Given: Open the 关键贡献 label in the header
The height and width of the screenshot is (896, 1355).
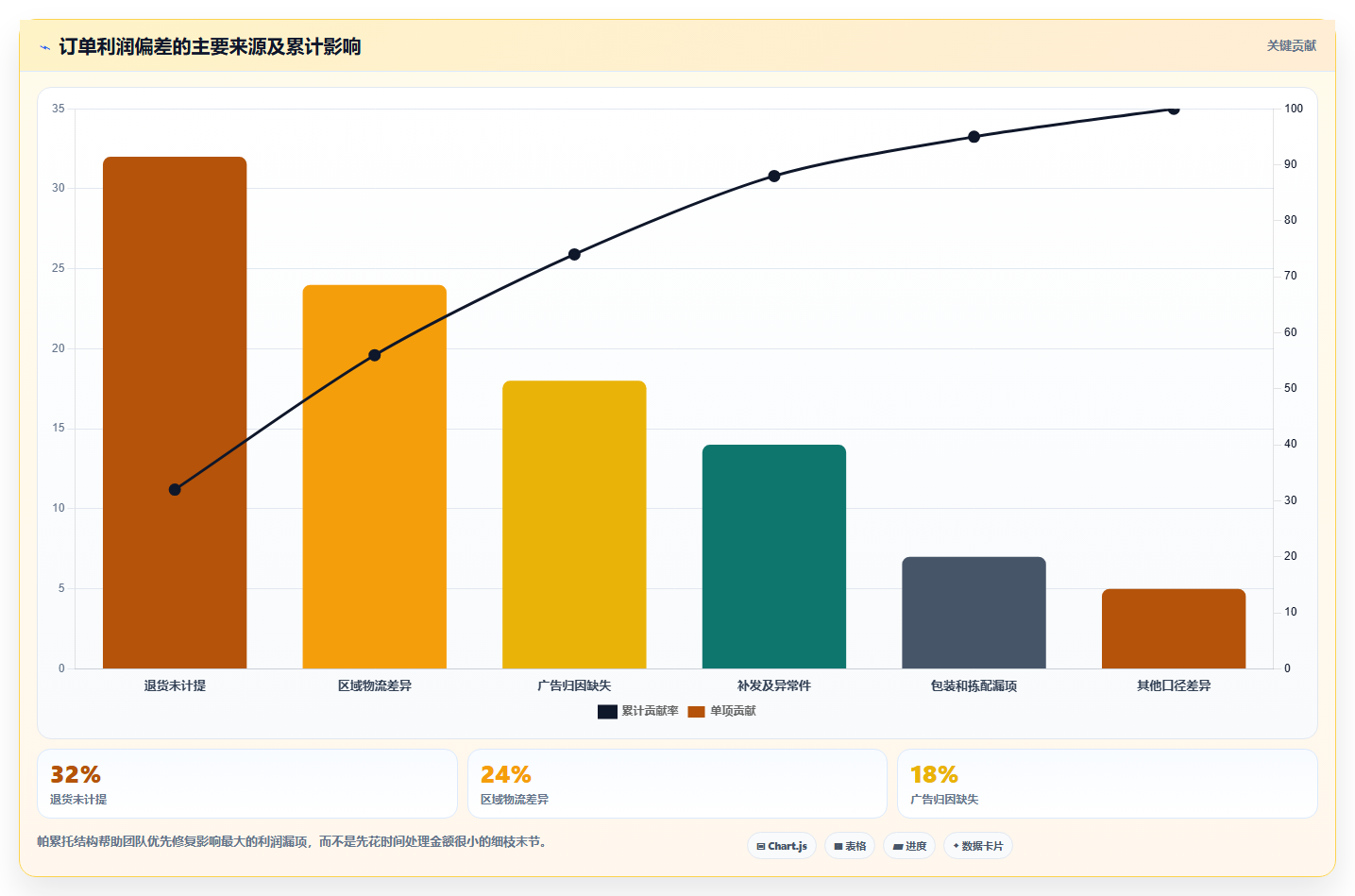Looking at the screenshot, I should pos(1291,46).
